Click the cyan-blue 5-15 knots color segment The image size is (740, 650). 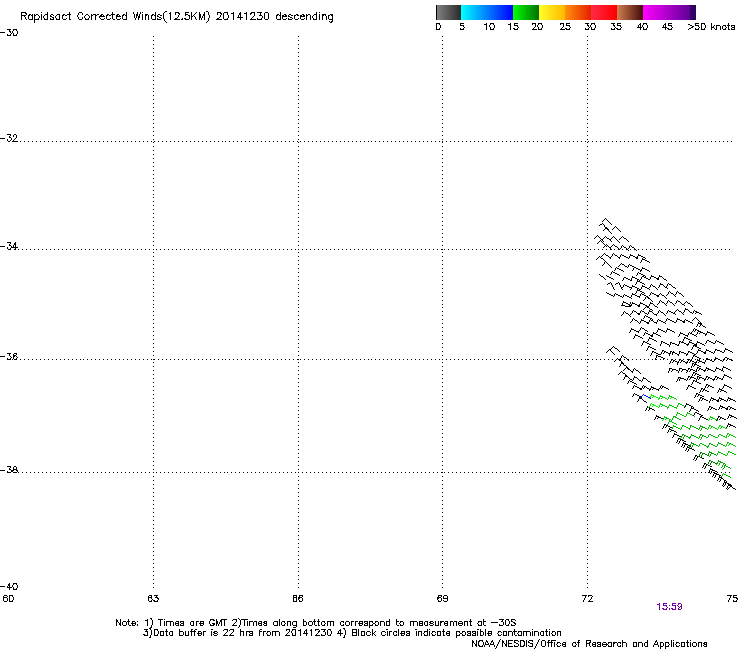pos(487,12)
